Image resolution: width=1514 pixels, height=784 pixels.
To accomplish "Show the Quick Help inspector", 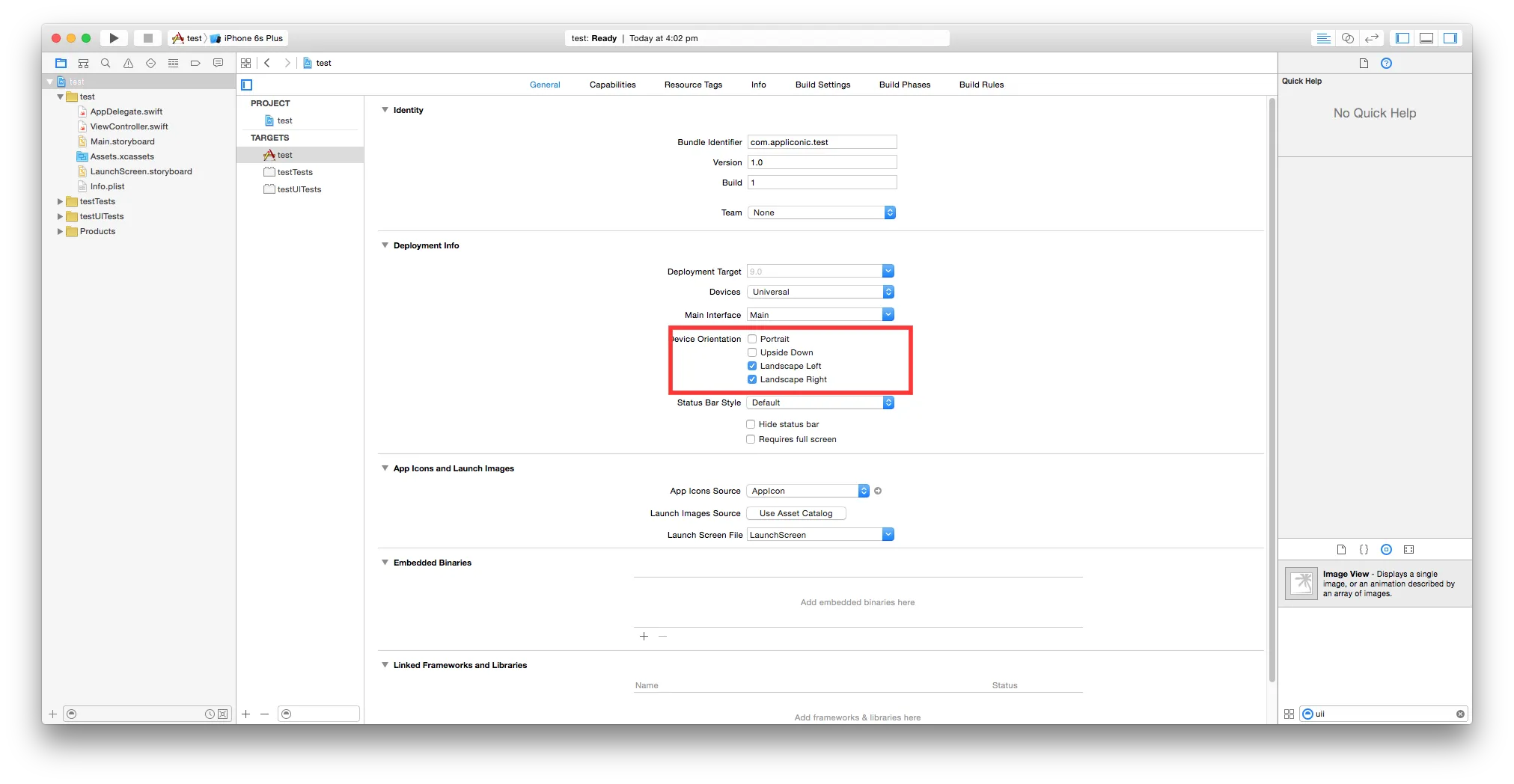I will coord(1386,64).
